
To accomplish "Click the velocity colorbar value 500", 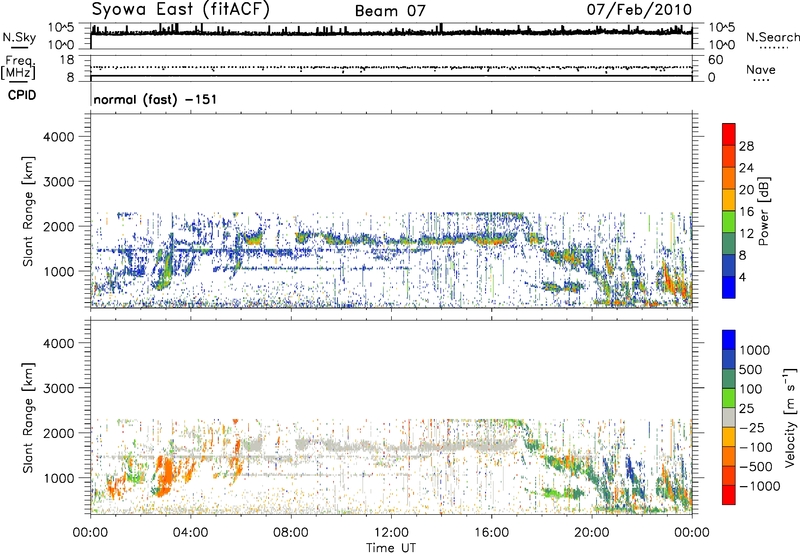I will pos(752,369).
